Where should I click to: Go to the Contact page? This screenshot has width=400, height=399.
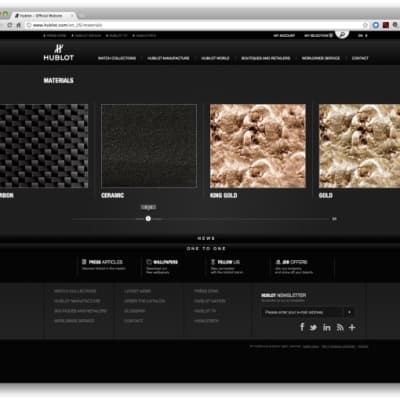pyautogui.click(x=360, y=58)
